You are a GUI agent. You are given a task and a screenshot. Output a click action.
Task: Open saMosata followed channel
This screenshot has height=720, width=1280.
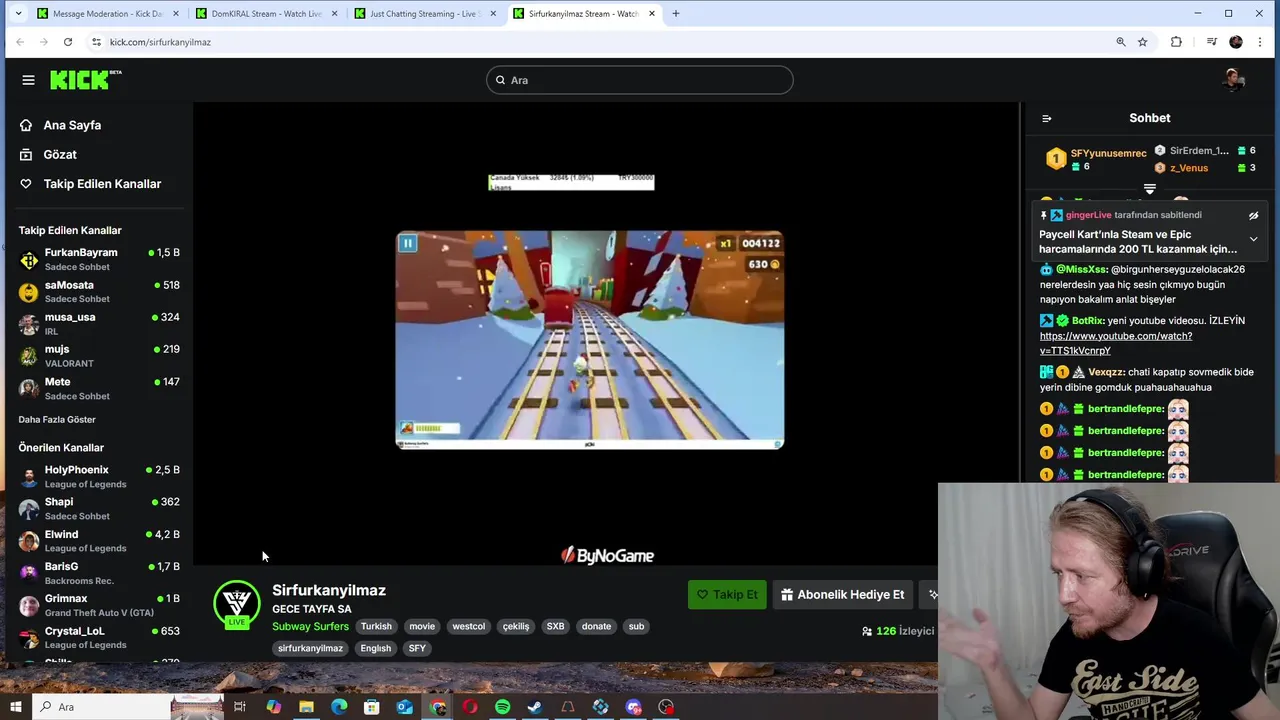[97, 291]
